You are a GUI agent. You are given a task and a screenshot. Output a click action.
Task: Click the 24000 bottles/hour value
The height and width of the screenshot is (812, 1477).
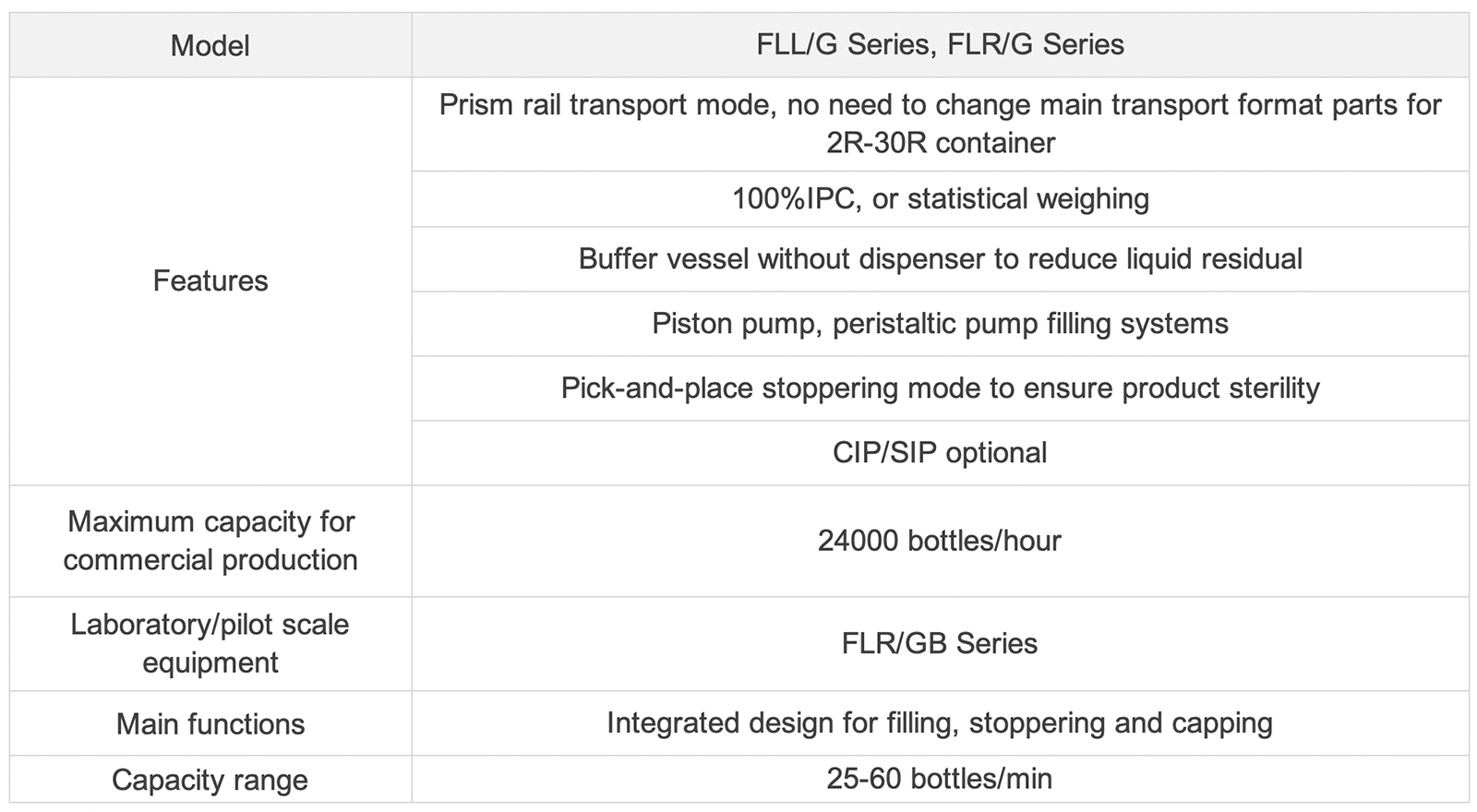point(940,541)
